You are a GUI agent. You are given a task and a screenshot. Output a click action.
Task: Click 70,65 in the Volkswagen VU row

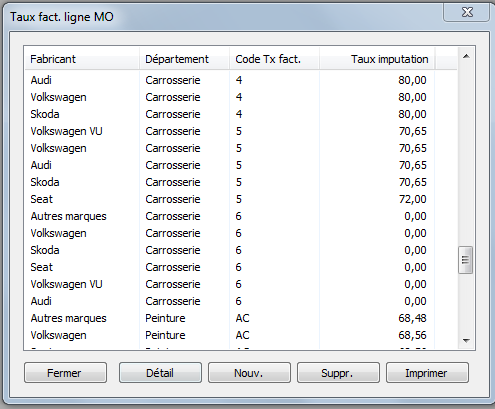tap(413, 131)
